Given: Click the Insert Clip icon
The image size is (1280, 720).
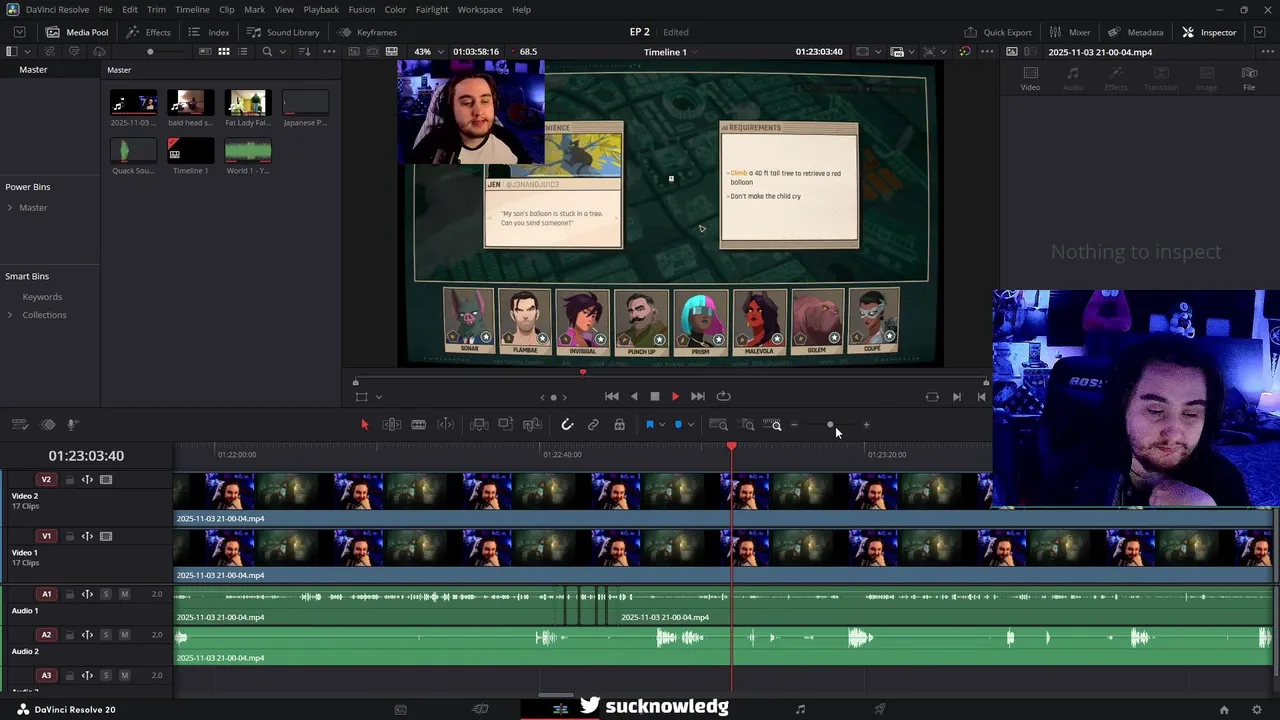Looking at the screenshot, I should pyautogui.click(x=479, y=425).
